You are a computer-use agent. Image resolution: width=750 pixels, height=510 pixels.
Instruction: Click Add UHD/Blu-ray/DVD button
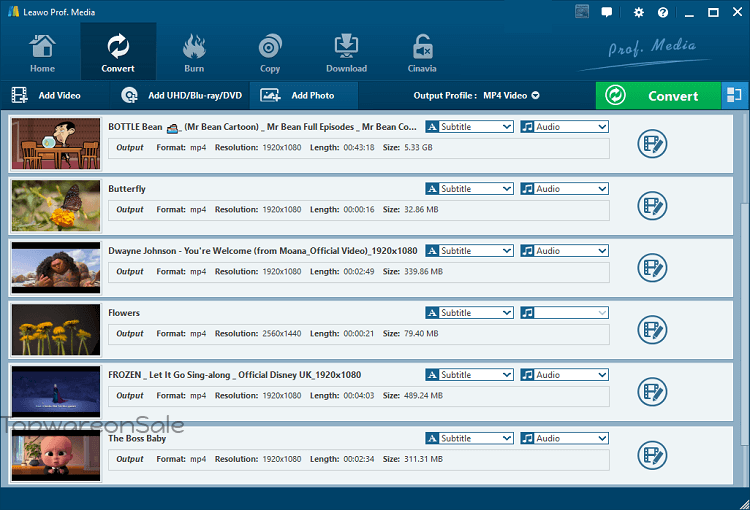181,95
